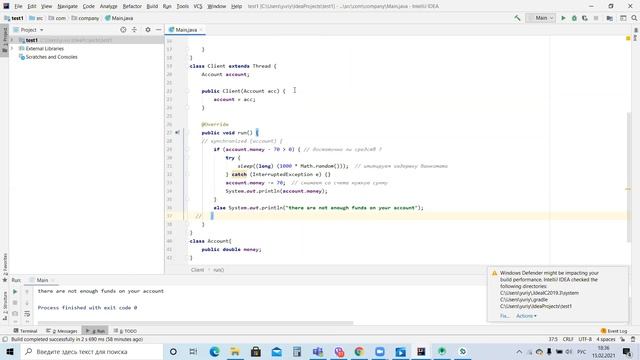Open File Explorer from the taskbar
Image resolution: width=640 pixels, height=360 pixels.
pyautogui.click(x=235, y=351)
